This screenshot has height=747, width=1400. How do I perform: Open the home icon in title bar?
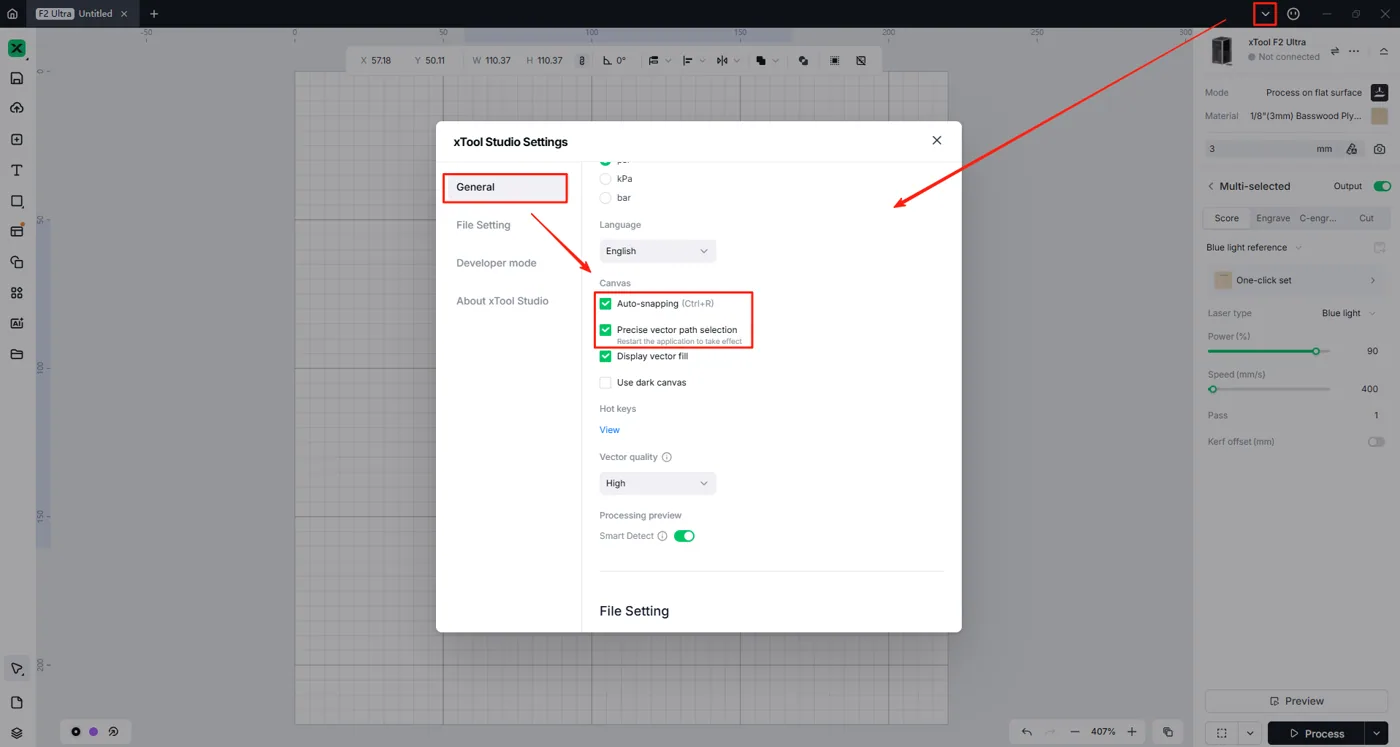12,14
